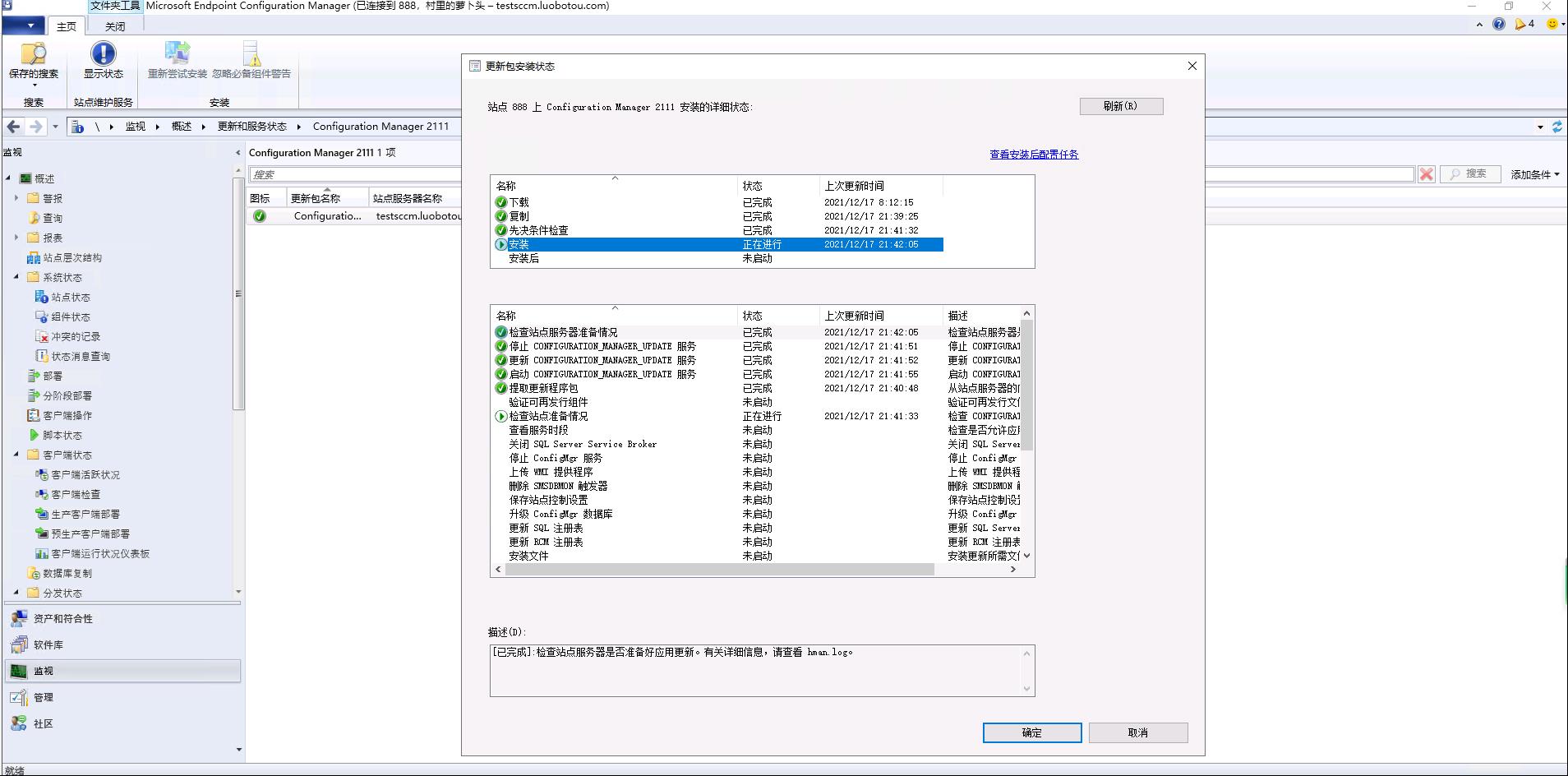The image size is (1568, 776).
Task: Click the 刷新(R) button
Action: pyautogui.click(x=1121, y=106)
